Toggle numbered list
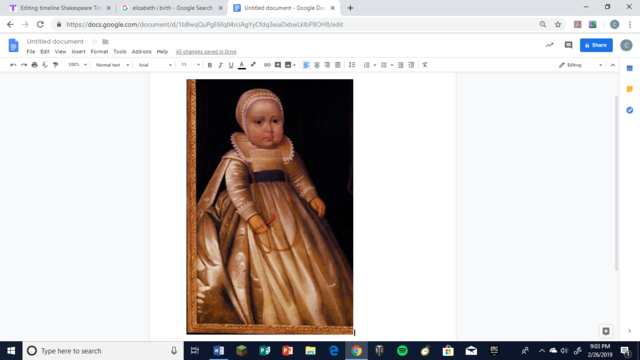The image size is (640, 360). point(367,65)
